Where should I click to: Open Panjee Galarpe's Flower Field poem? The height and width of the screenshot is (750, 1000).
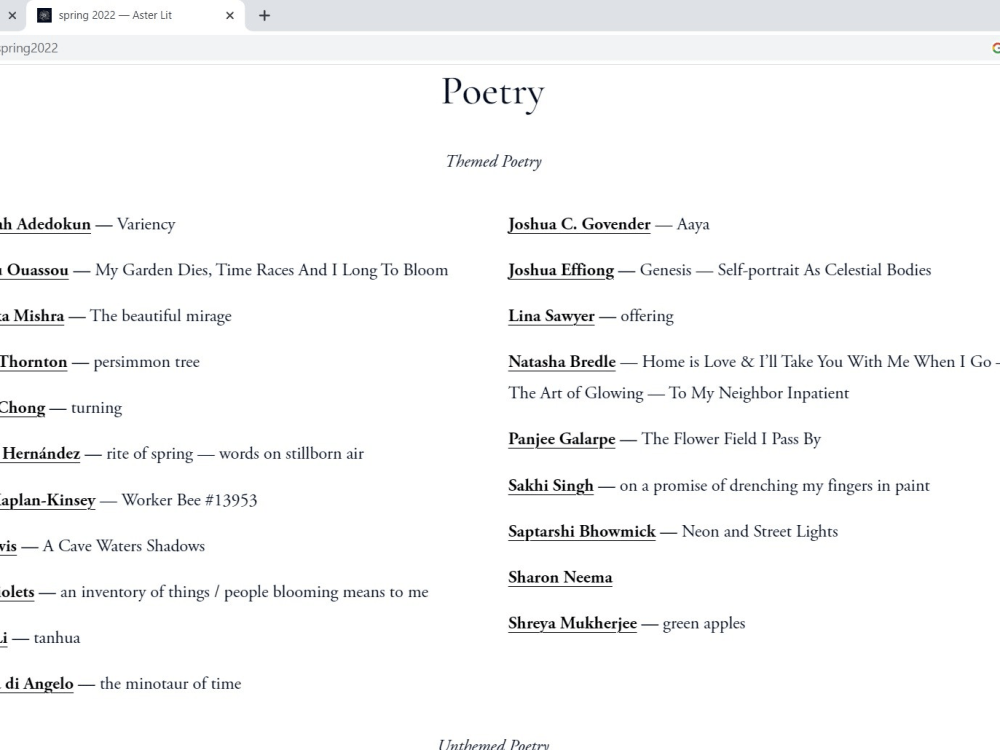tap(561, 439)
